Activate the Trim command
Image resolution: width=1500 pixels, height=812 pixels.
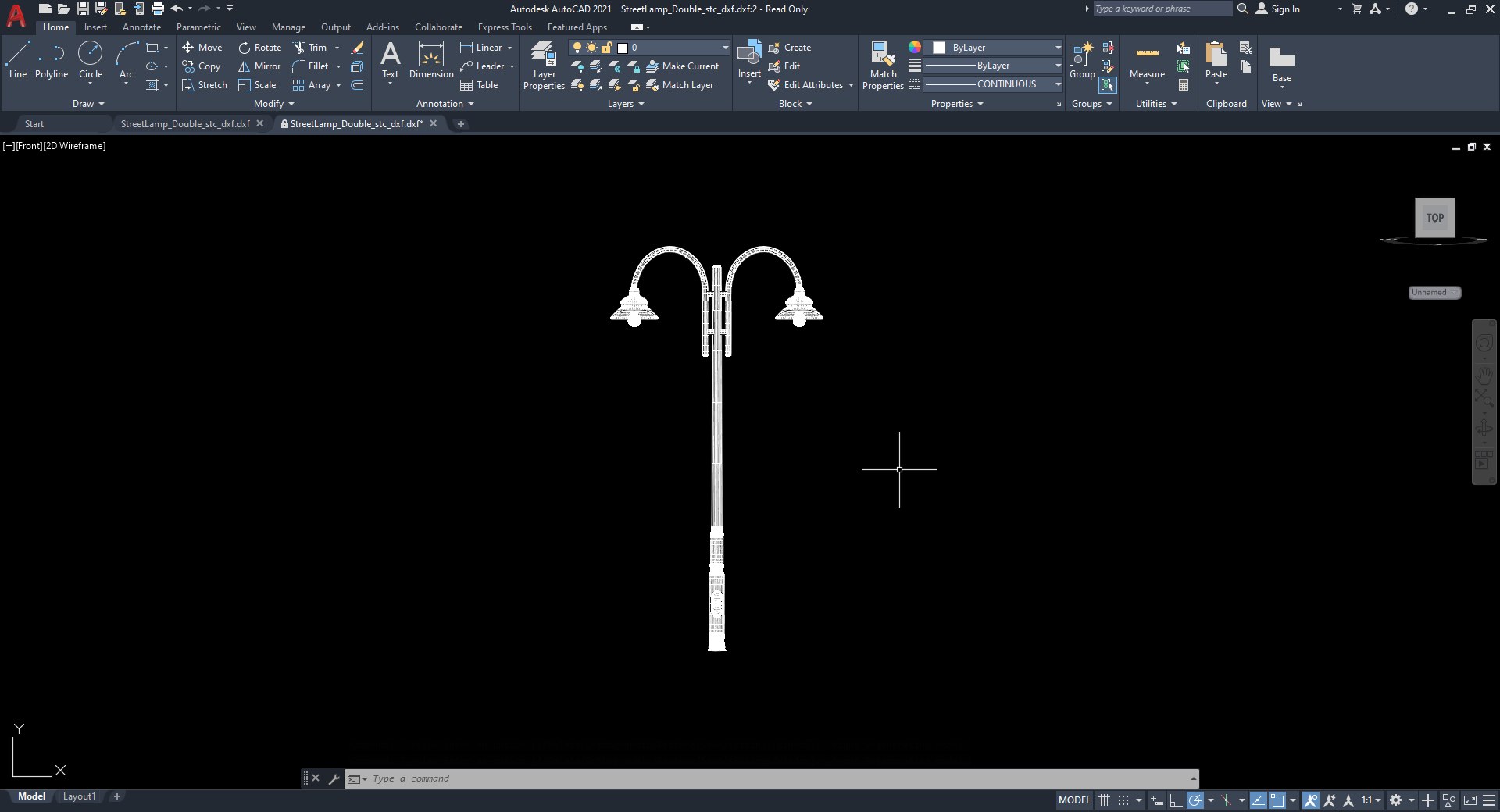click(x=310, y=48)
